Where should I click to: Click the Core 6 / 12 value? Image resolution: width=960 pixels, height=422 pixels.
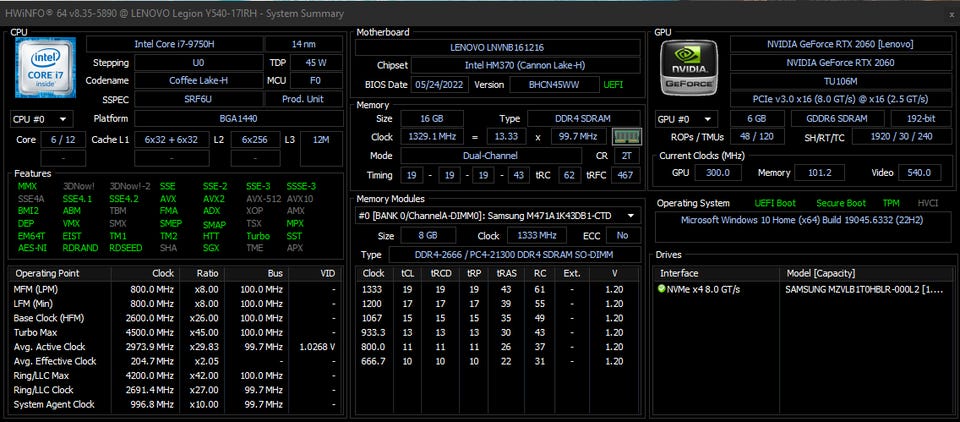[64, 140]
